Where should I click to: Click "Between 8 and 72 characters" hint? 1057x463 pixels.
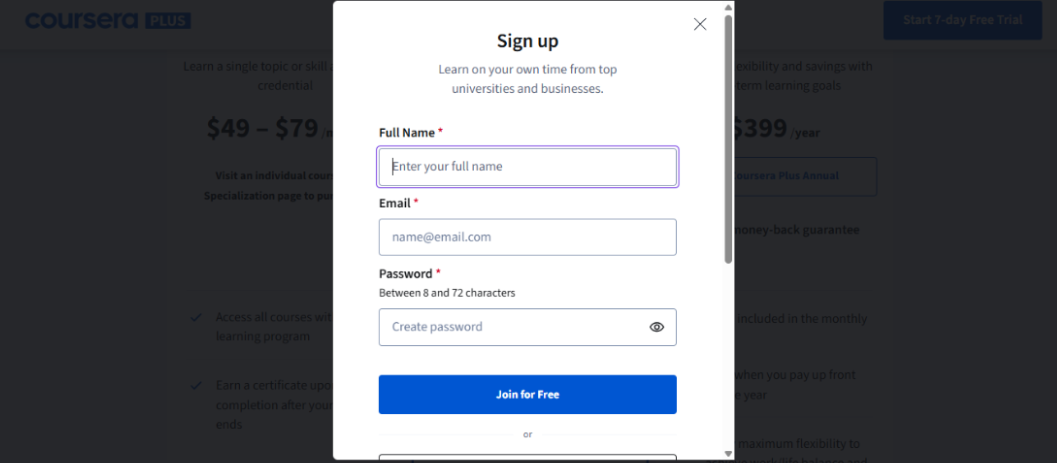[x=447, y=293]
